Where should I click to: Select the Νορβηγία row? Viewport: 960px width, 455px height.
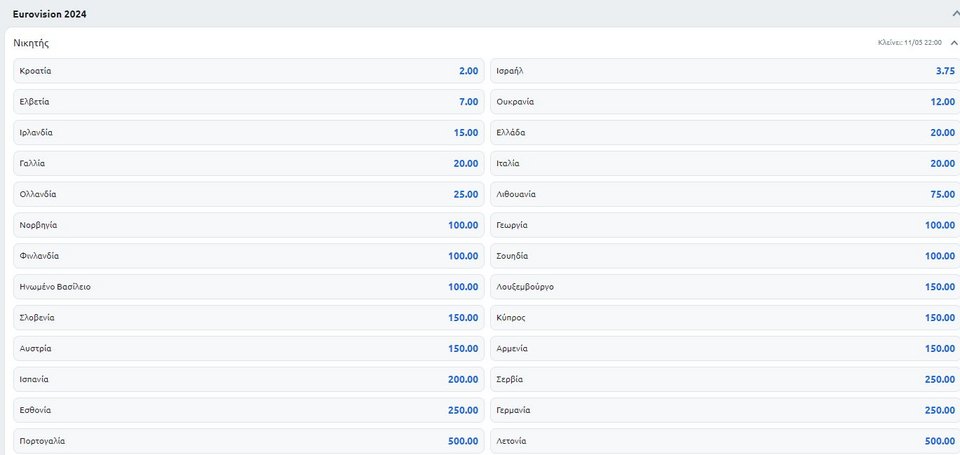coord(249,225)
